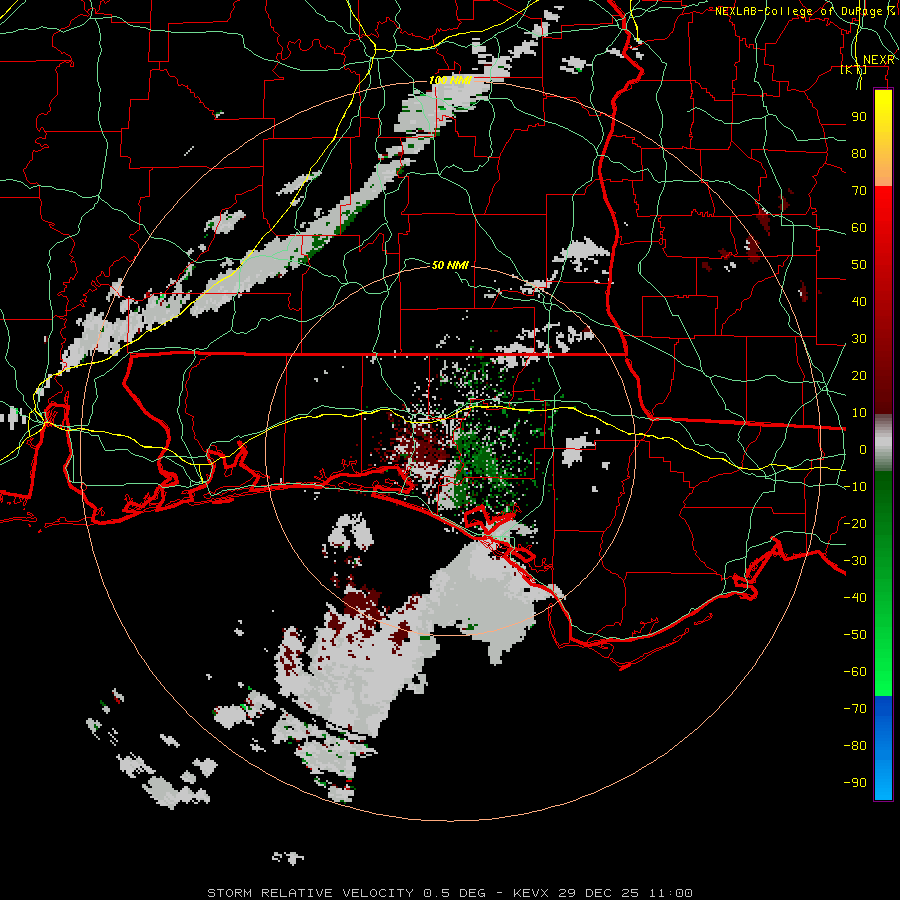
Task: Click the -50 value on velocity scale
Action: click(855, 635)
